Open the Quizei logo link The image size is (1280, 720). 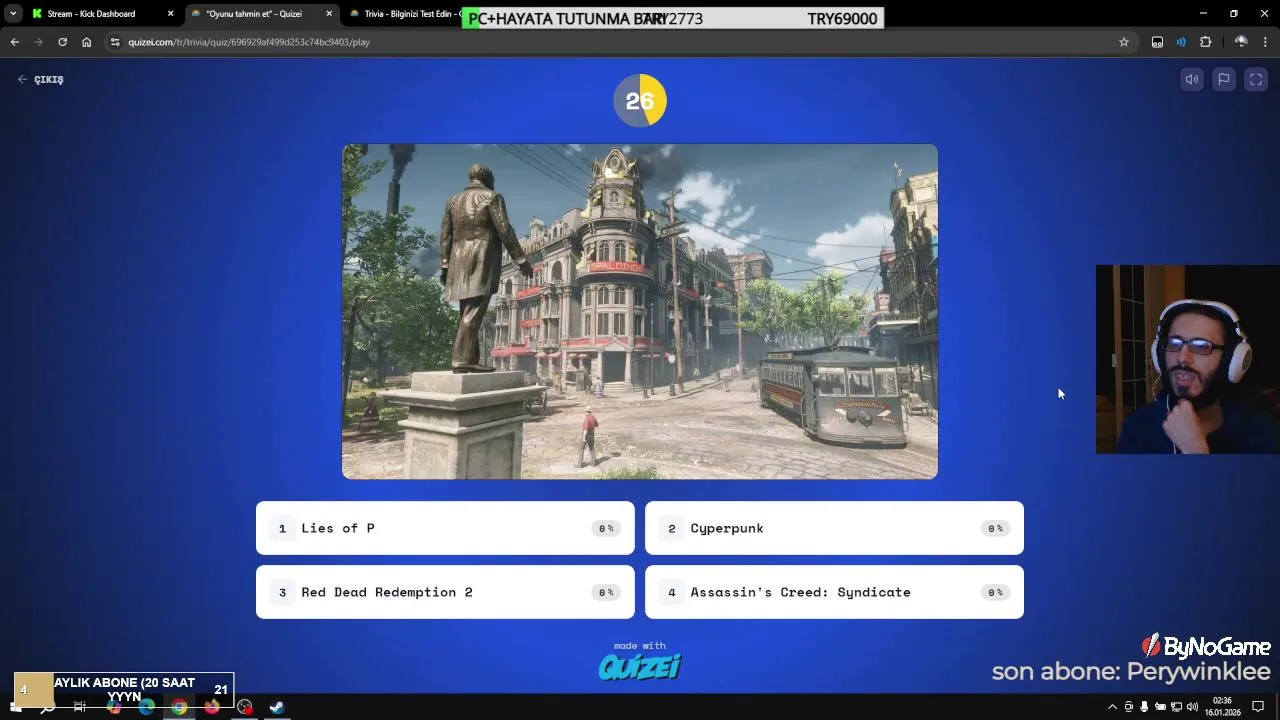[640, 667]
